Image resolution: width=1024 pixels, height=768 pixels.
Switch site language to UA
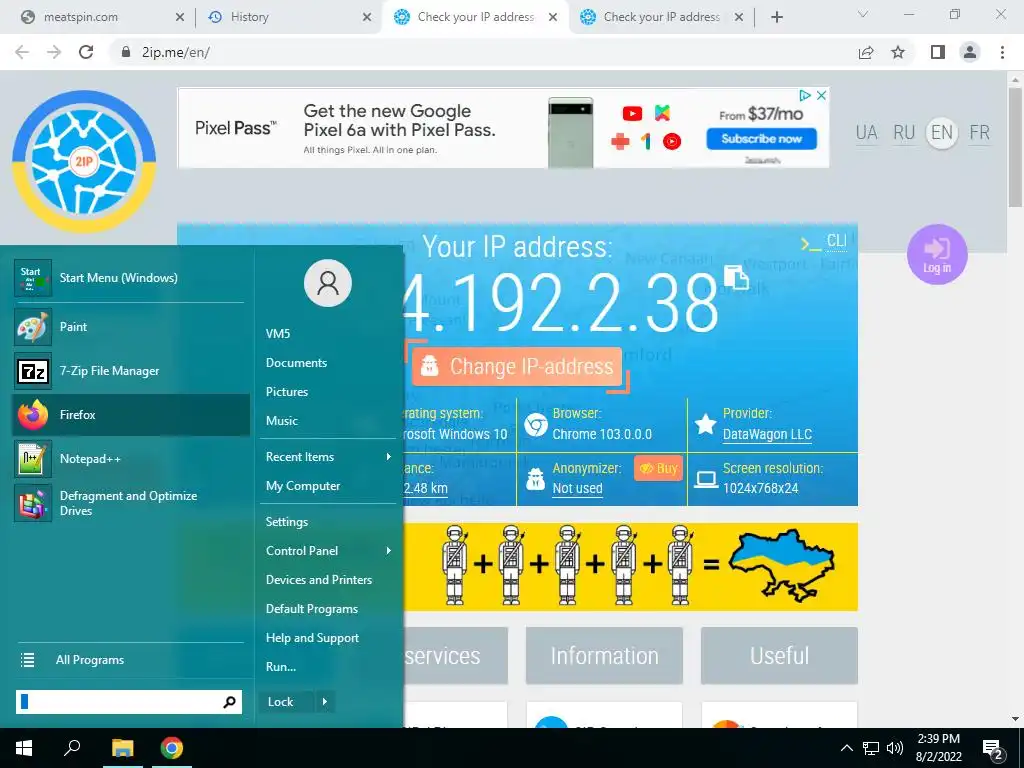(x=867, y=133)
